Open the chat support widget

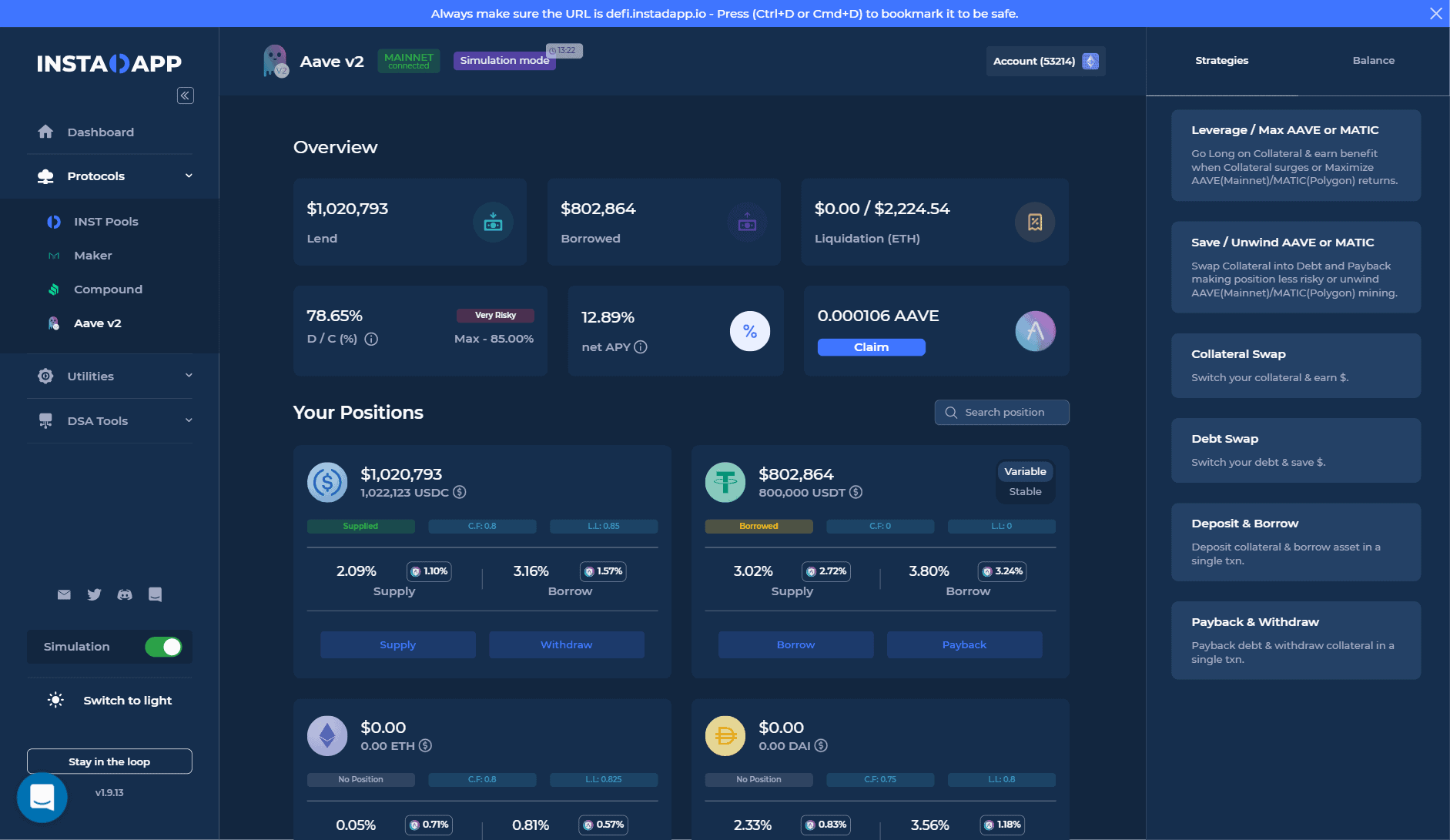42,798
